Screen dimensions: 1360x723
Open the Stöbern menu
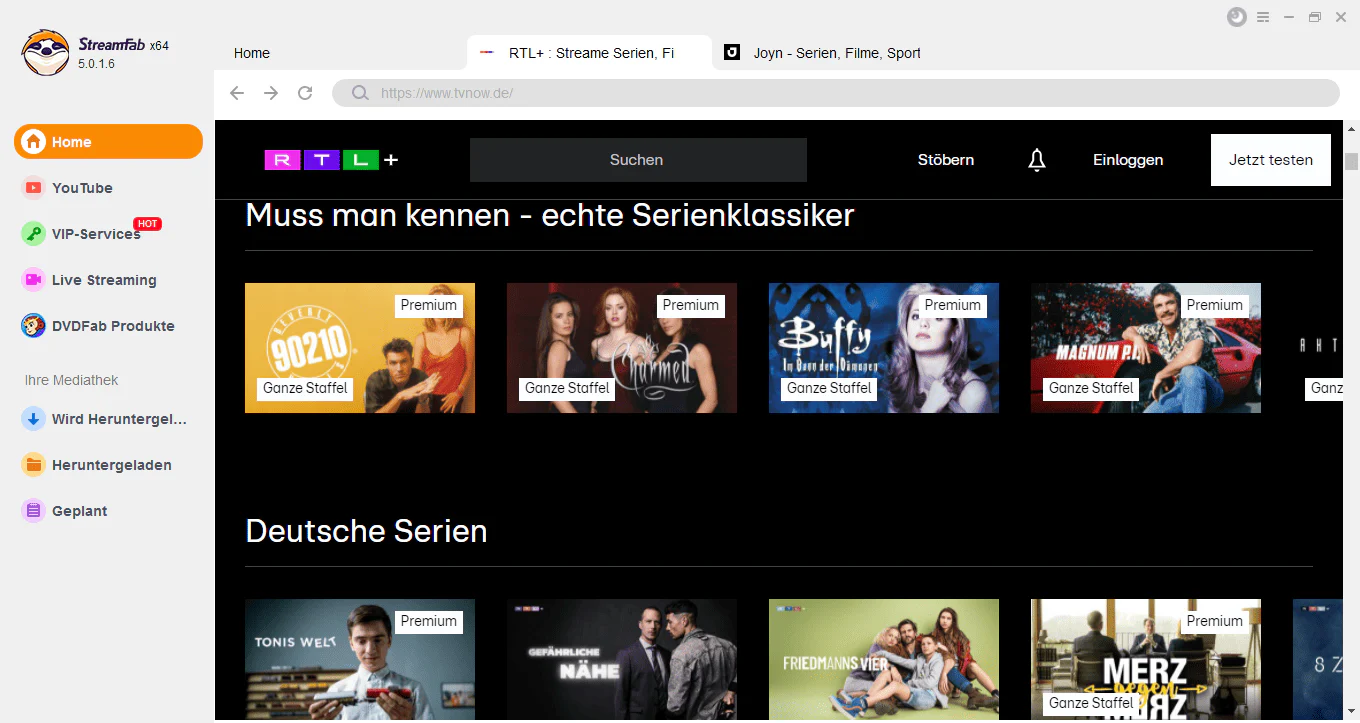coord(946,160)
